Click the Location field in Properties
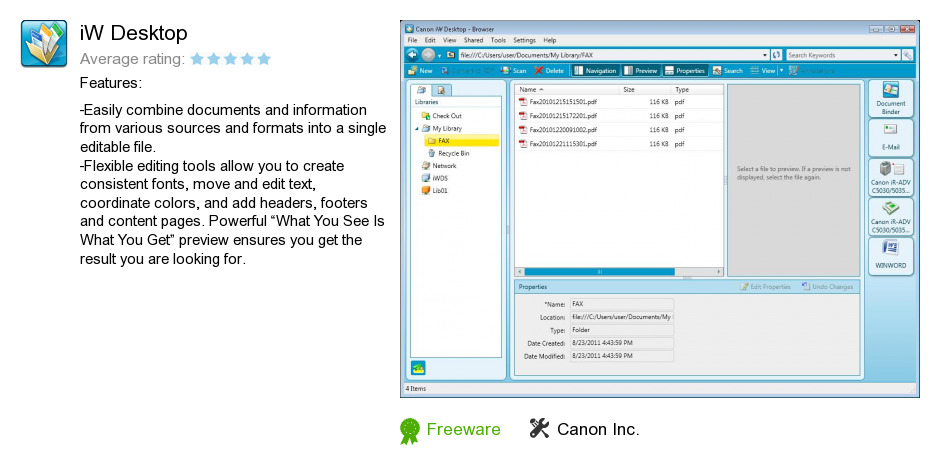This screenshot has height=475, width=940. coord(621,317)
